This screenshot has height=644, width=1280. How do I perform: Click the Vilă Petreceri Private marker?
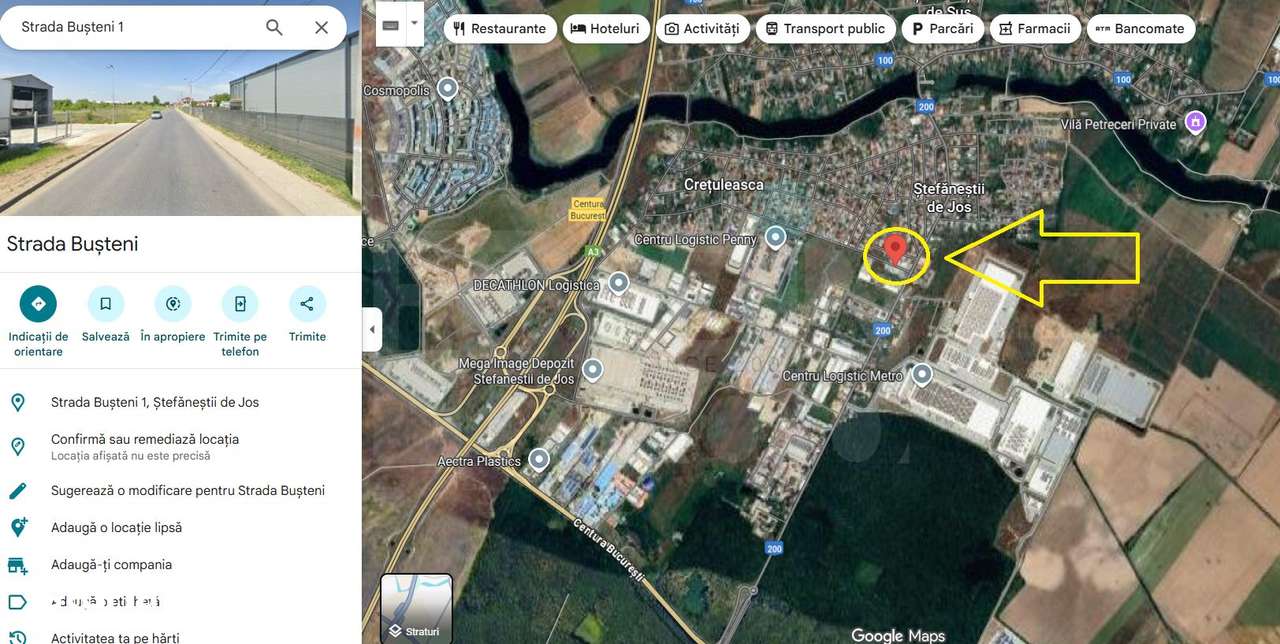click(1194, 122)
